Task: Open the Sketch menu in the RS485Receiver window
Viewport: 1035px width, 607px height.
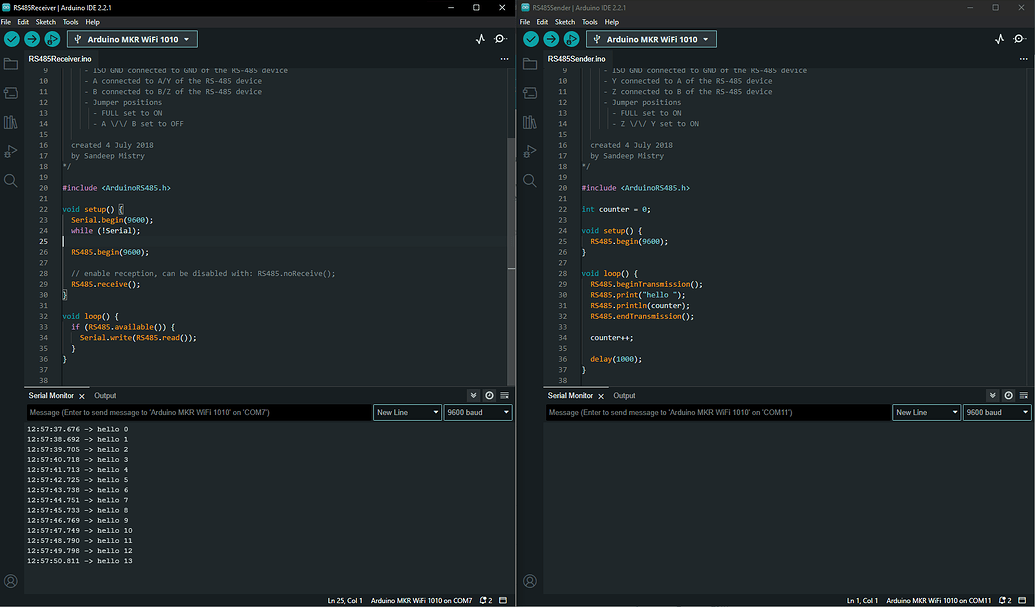Action: pos(45,21)
